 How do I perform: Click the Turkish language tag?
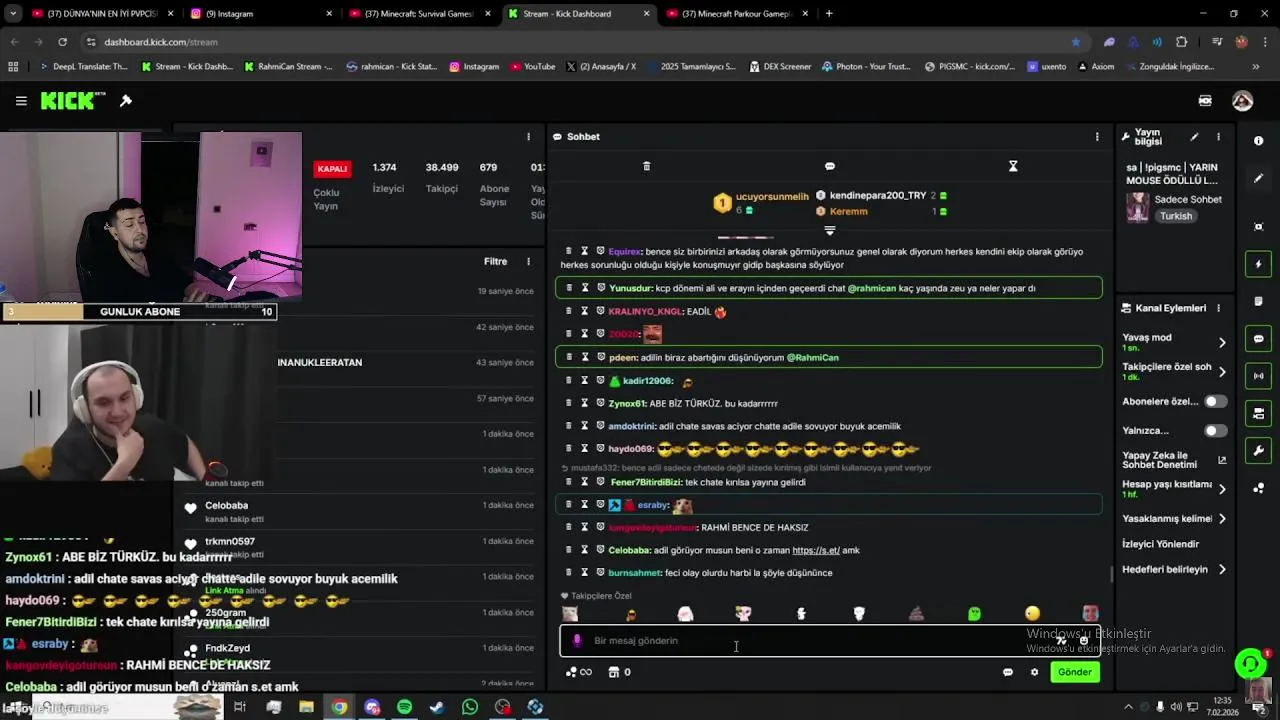pyautogui.click(x=1176, y=216)
